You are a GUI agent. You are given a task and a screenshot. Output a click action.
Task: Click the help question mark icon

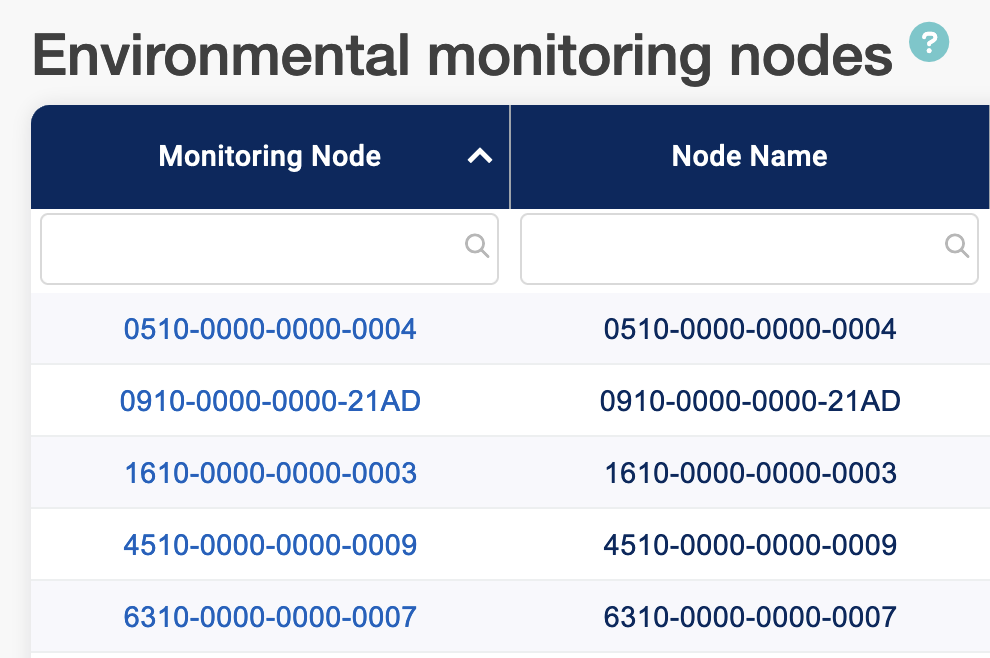pos(928,42)
